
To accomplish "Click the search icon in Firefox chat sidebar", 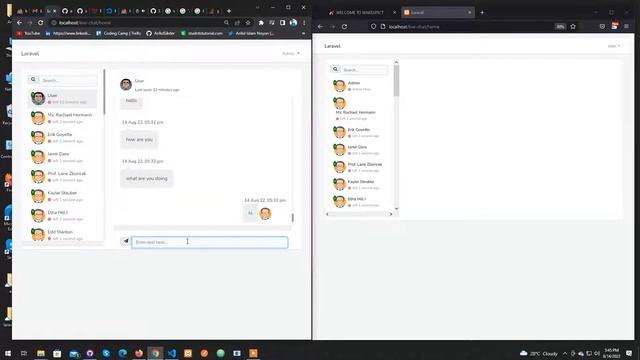I will pos(336,69).
